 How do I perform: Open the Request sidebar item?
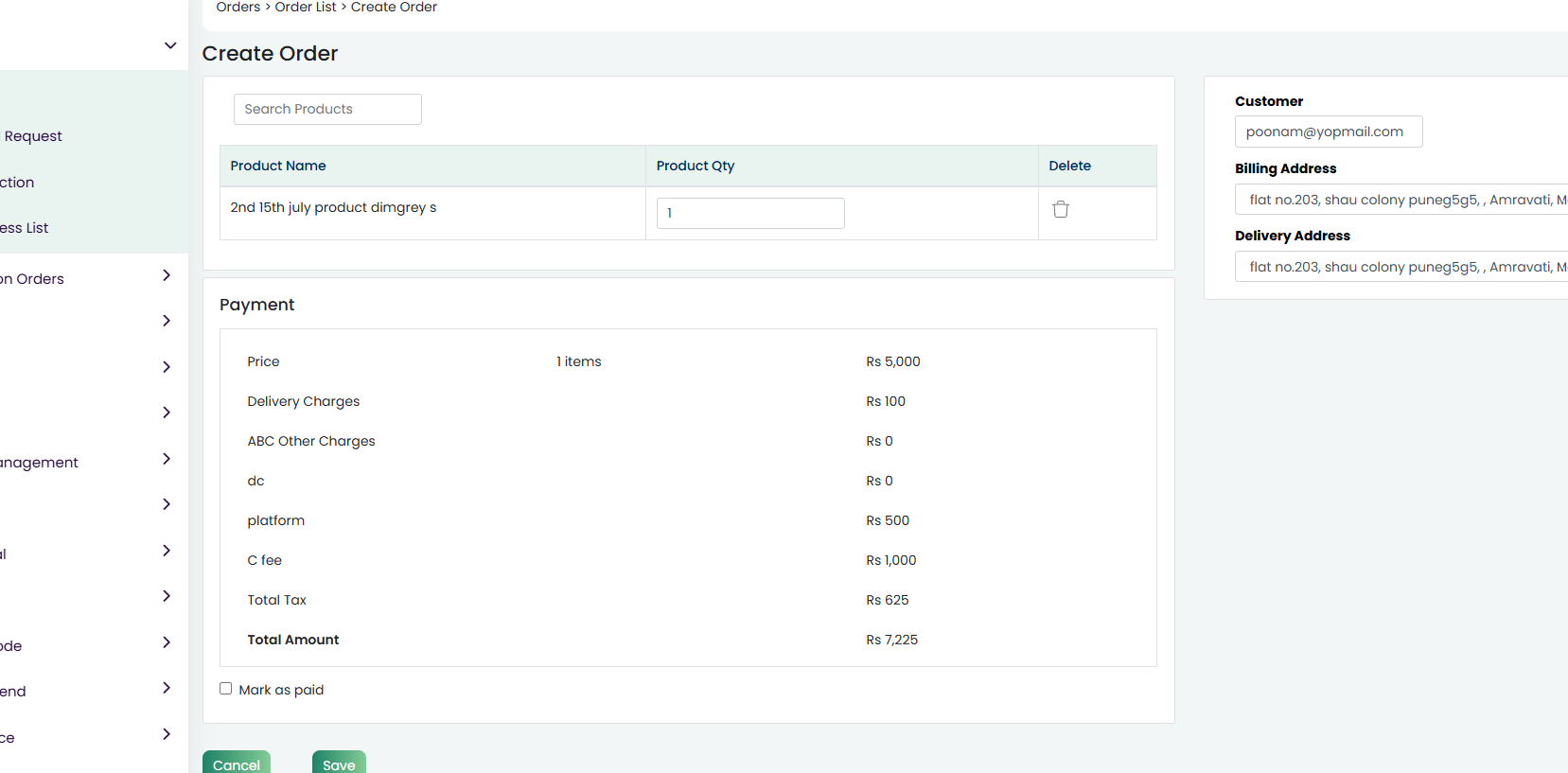(32, 136)
